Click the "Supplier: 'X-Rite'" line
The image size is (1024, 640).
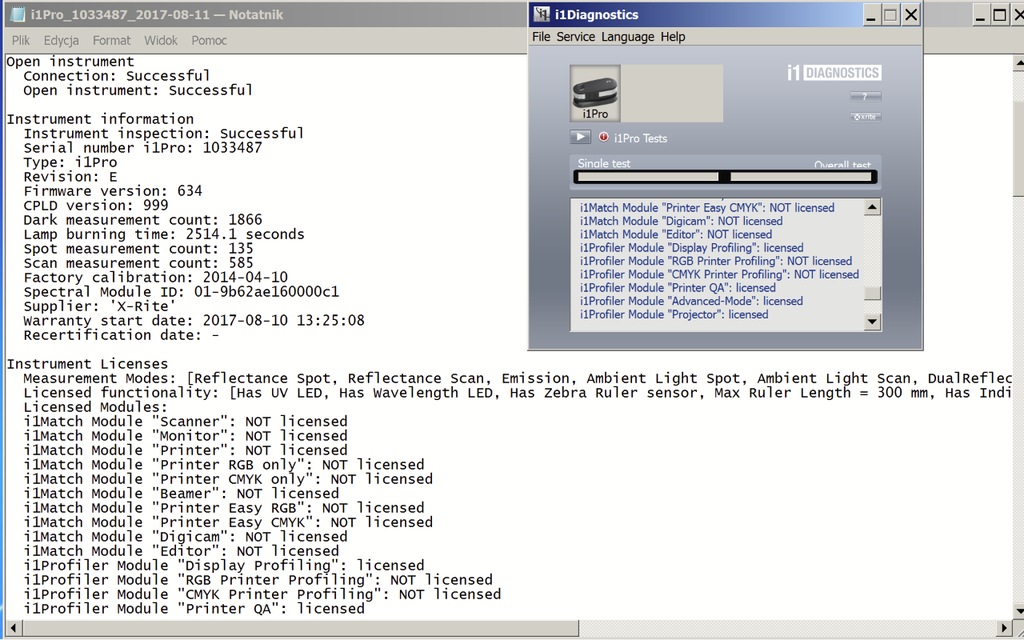99,306
